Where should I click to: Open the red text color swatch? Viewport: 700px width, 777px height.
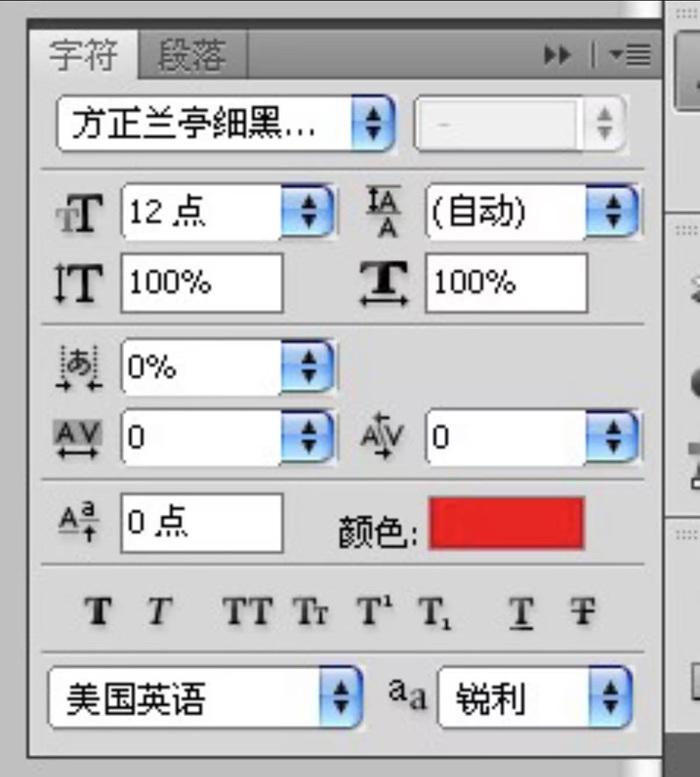coord(506,523)
